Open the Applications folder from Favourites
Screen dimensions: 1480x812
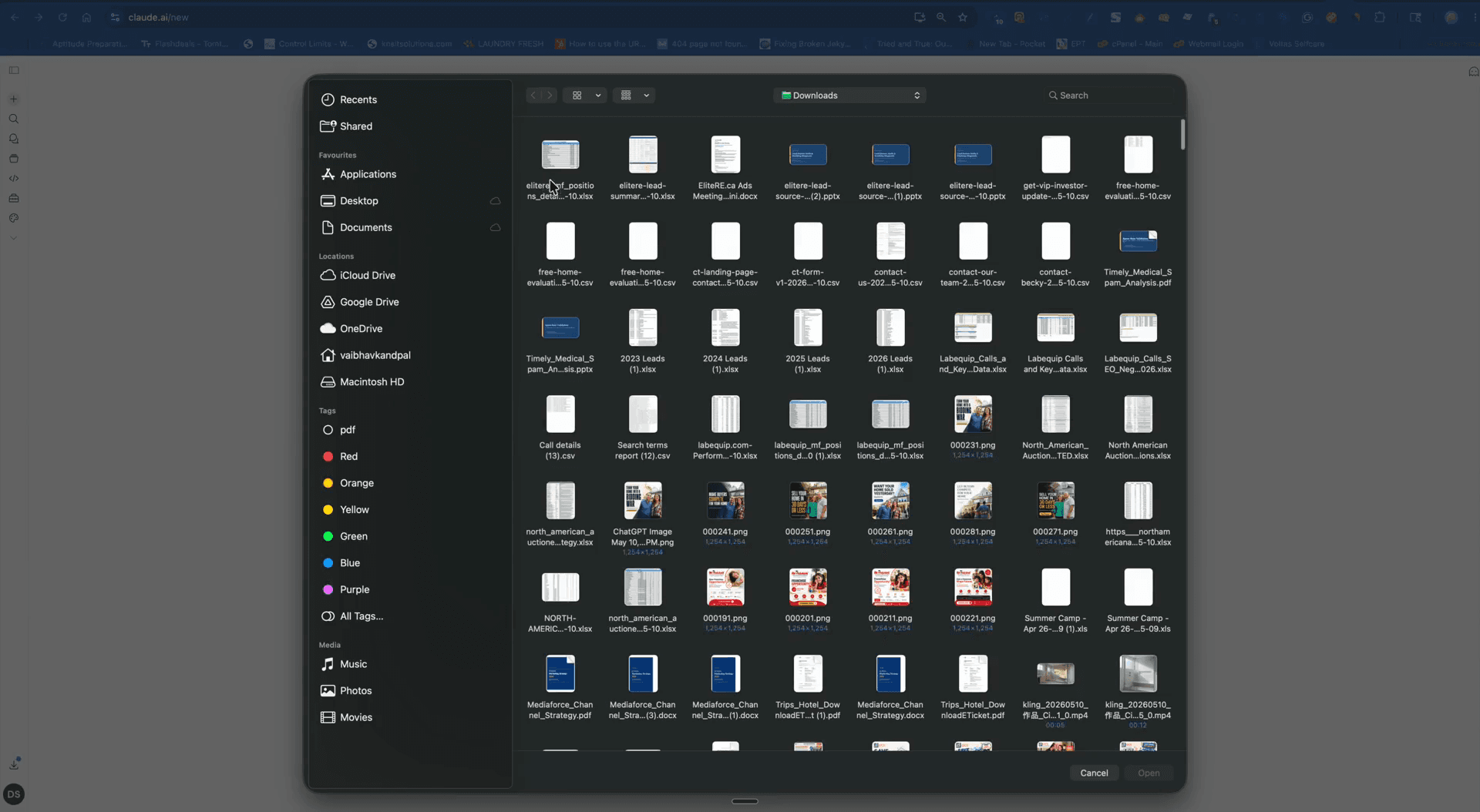pos(358,174)
